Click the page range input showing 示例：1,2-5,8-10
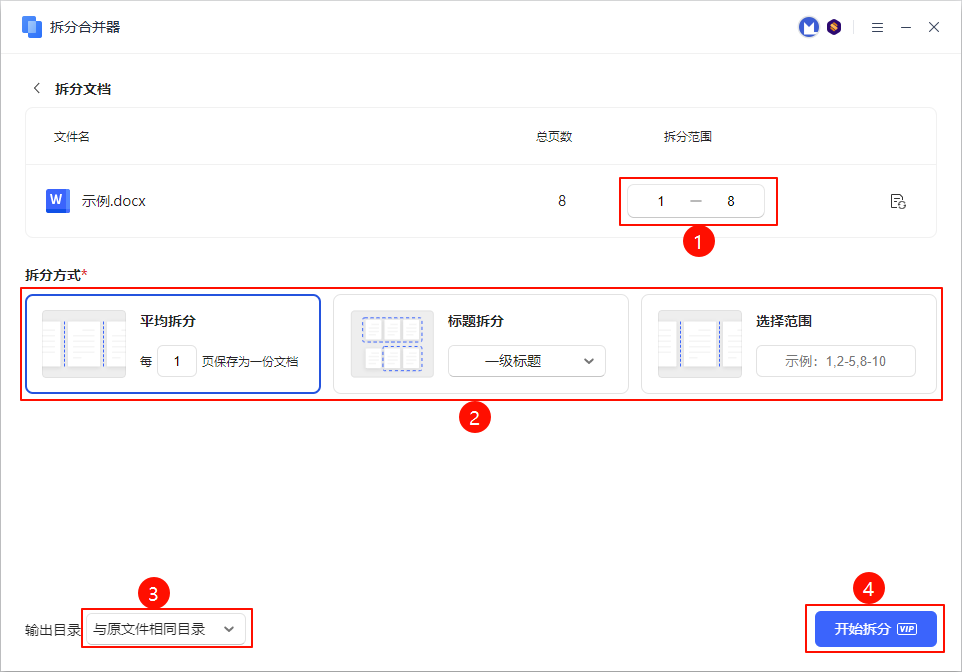This screenshot has height=672, width=962. point(835,361)
